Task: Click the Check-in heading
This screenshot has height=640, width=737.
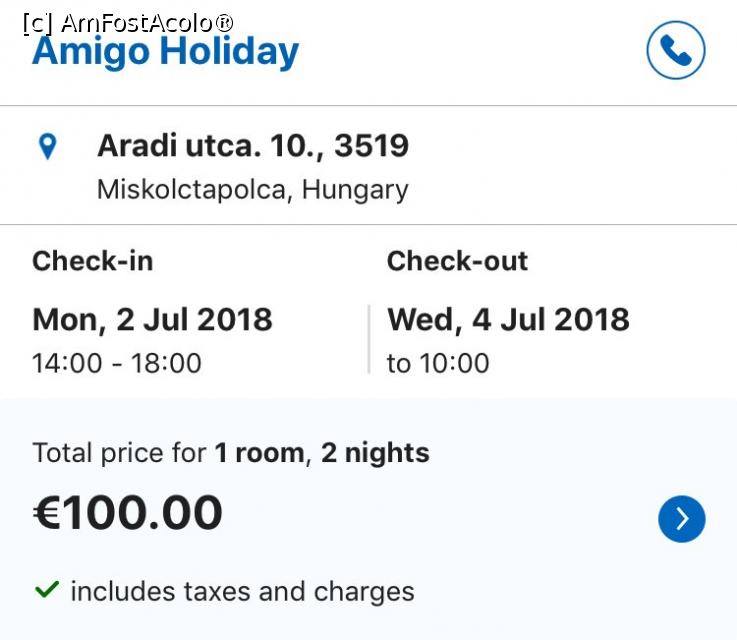Action: point(93,261)
